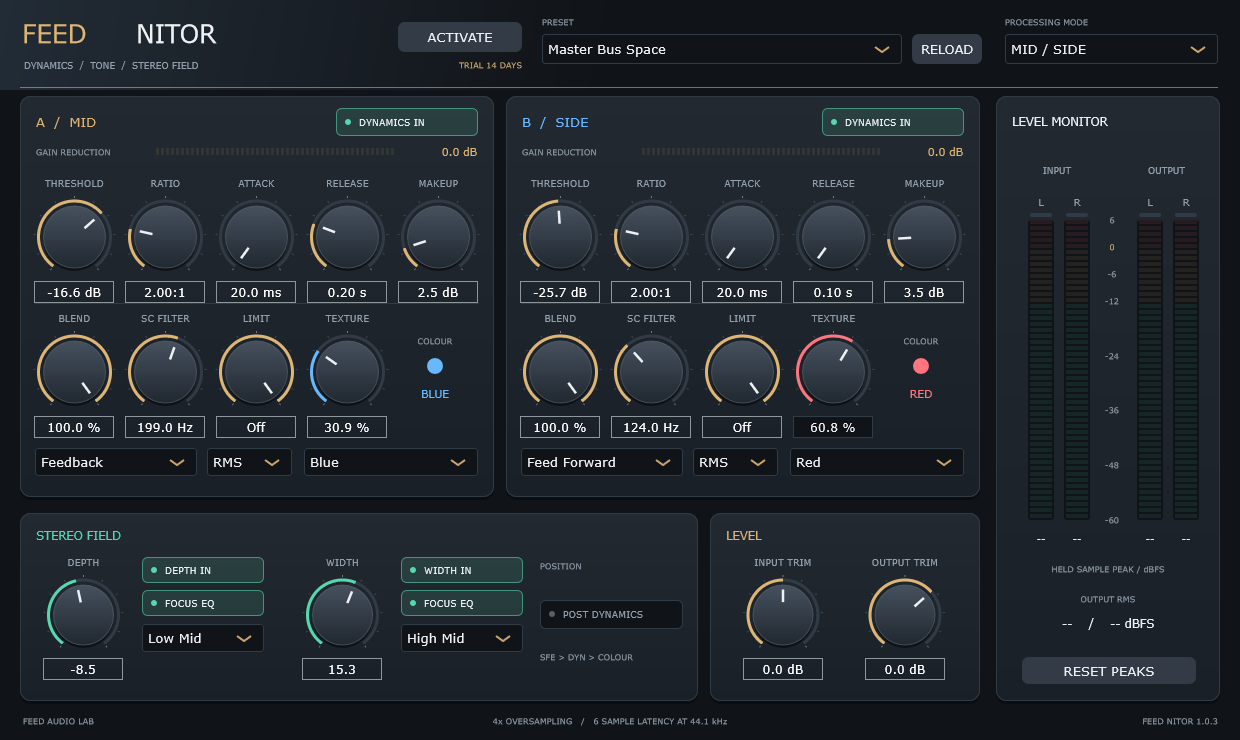Click the red SIDE TEXTURE knob

click(x=833, y=371)
